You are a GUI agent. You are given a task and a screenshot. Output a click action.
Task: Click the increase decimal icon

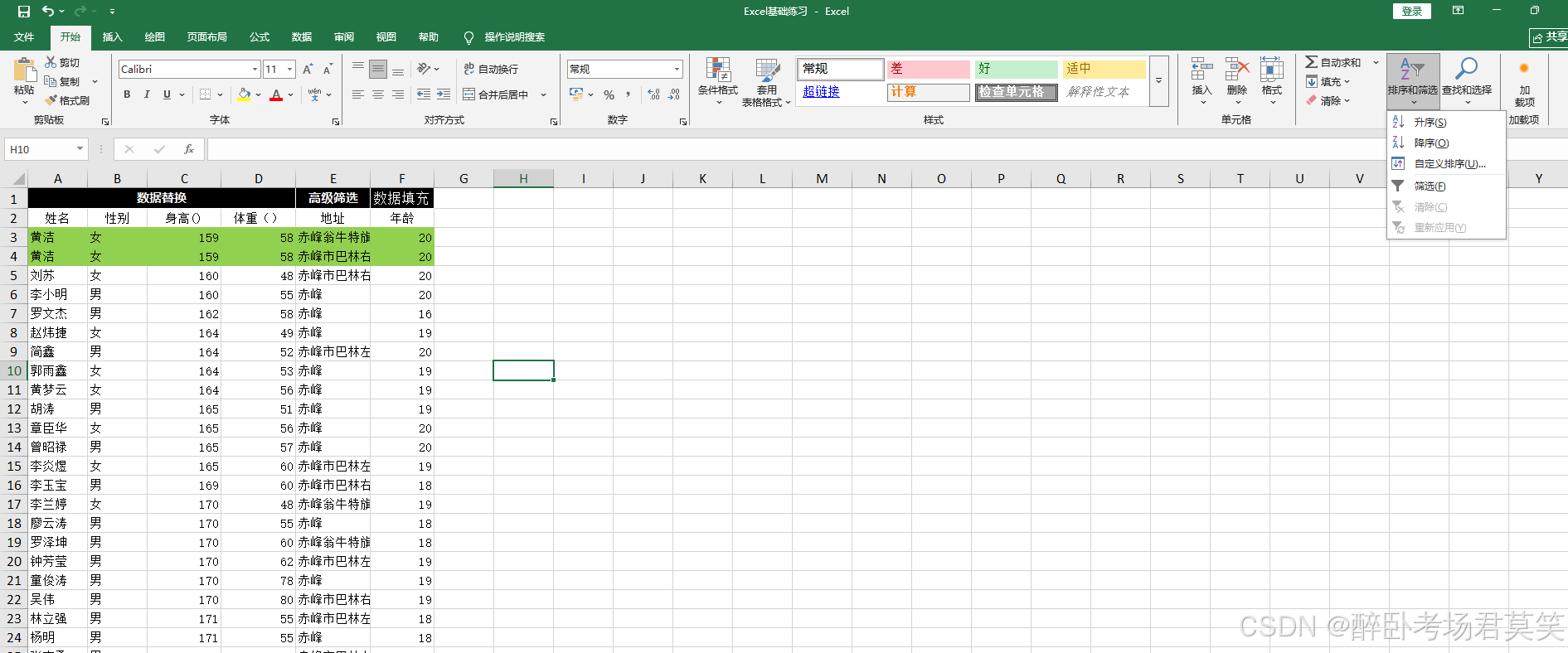[654, 94]
